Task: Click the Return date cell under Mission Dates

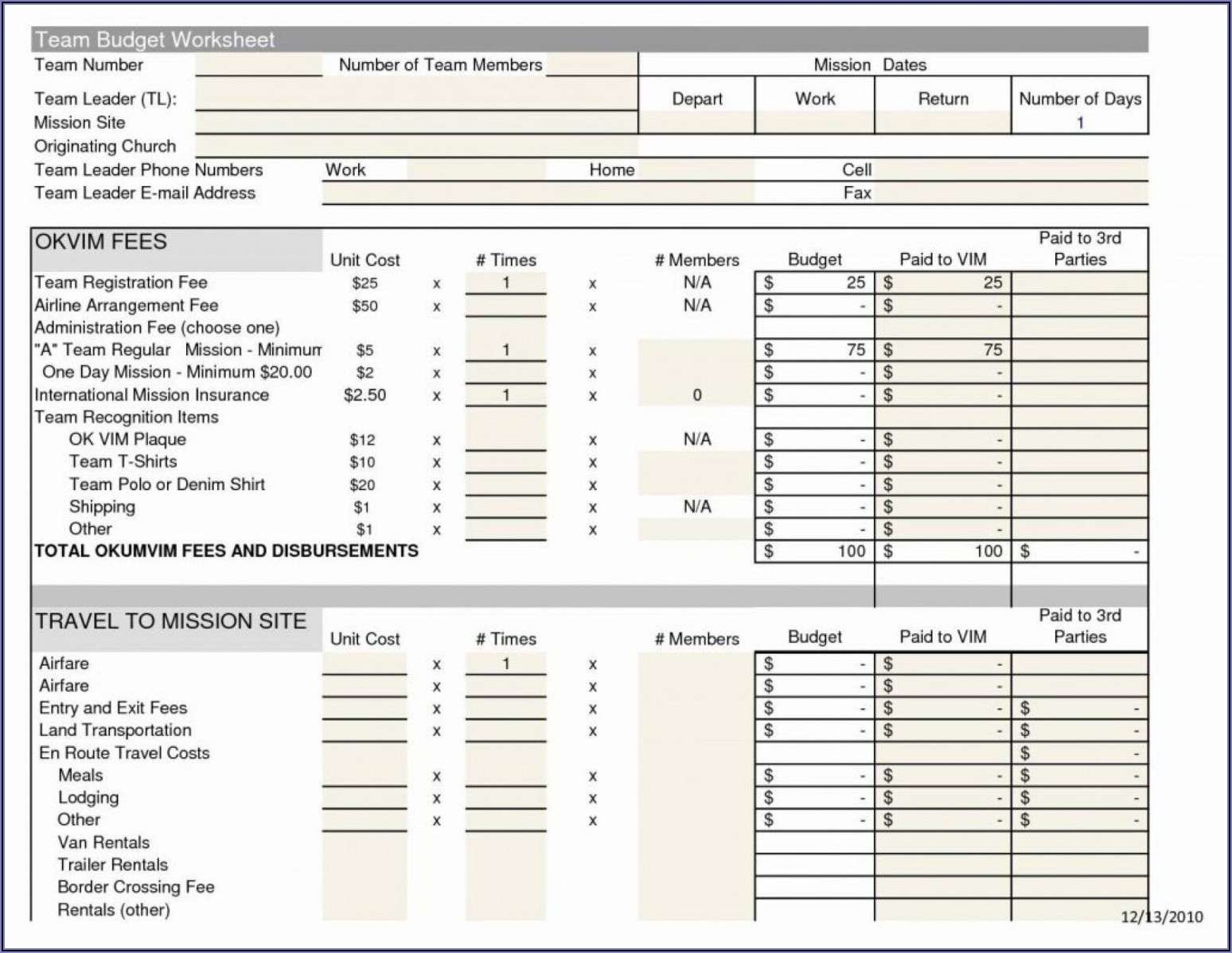Action: (942, 123)
